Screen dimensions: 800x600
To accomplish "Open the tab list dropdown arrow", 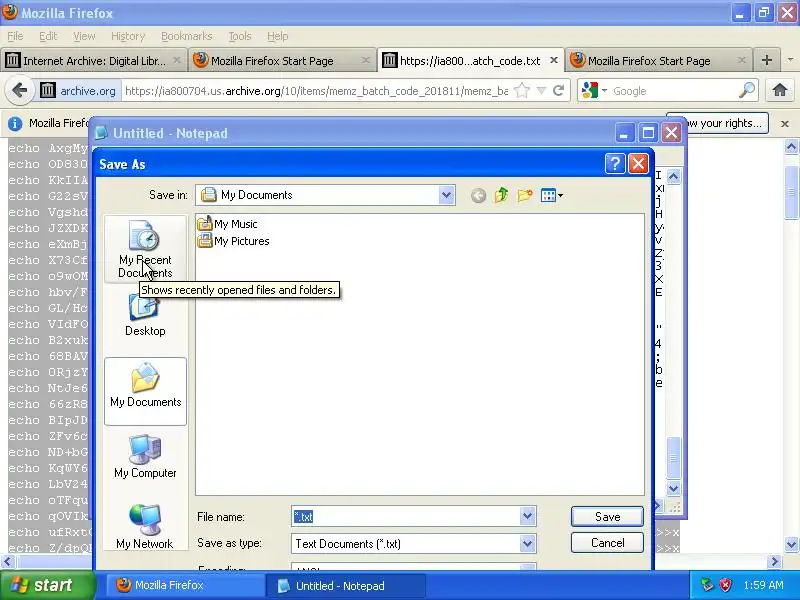I will pyautogui.click(x=790, y=60).
